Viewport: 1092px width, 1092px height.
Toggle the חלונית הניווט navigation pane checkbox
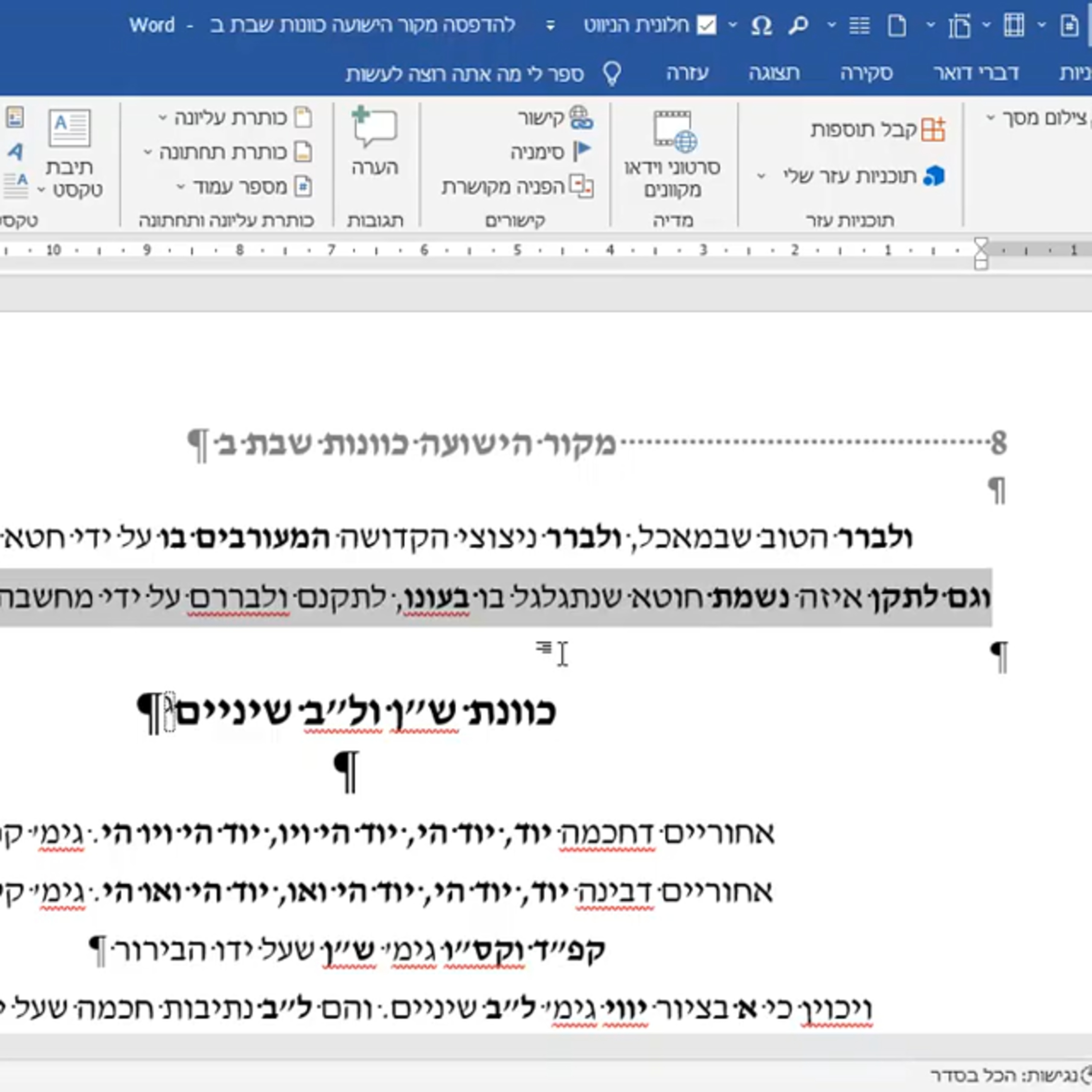click(707, 25)
